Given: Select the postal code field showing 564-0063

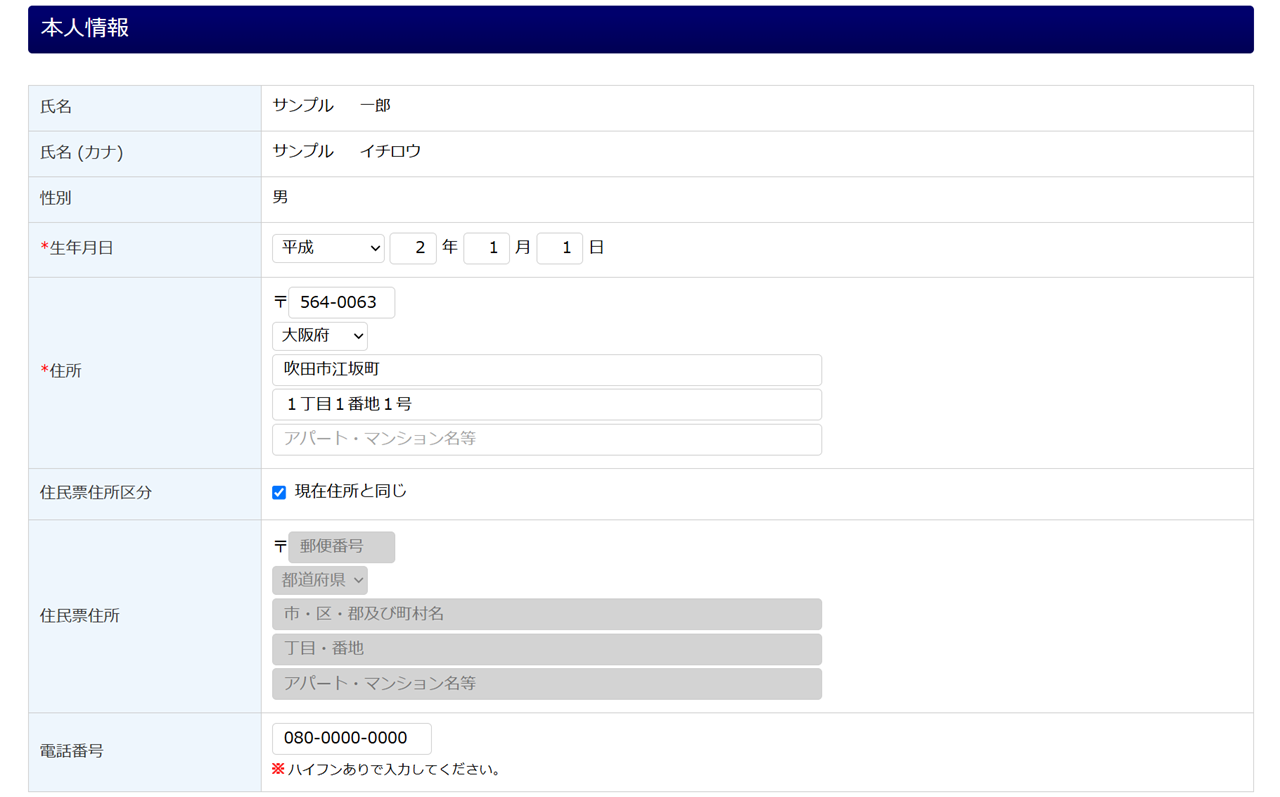Looking at the screenshot, I should click(x=341, y=302).
